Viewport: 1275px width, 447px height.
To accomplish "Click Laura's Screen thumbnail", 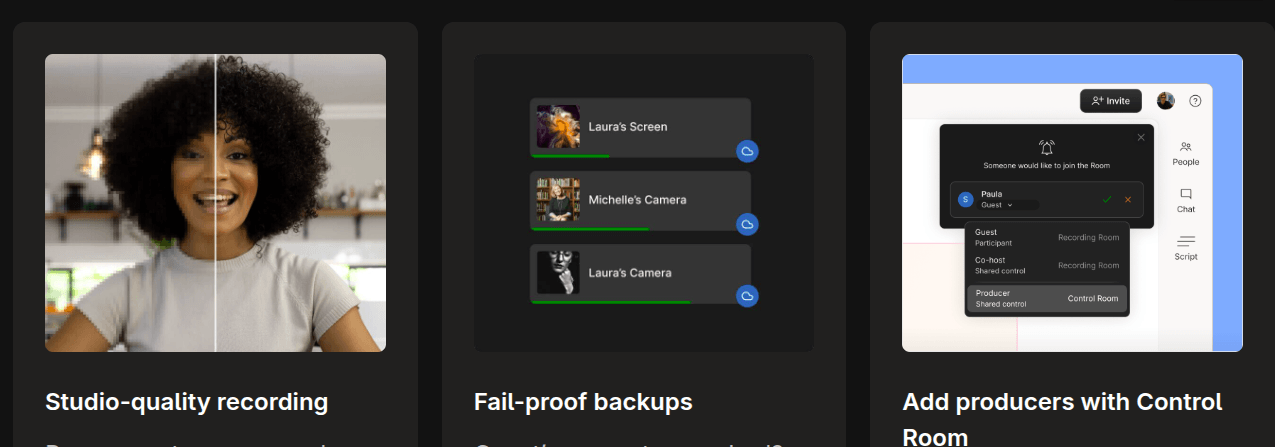I will [x=558, y=127].
